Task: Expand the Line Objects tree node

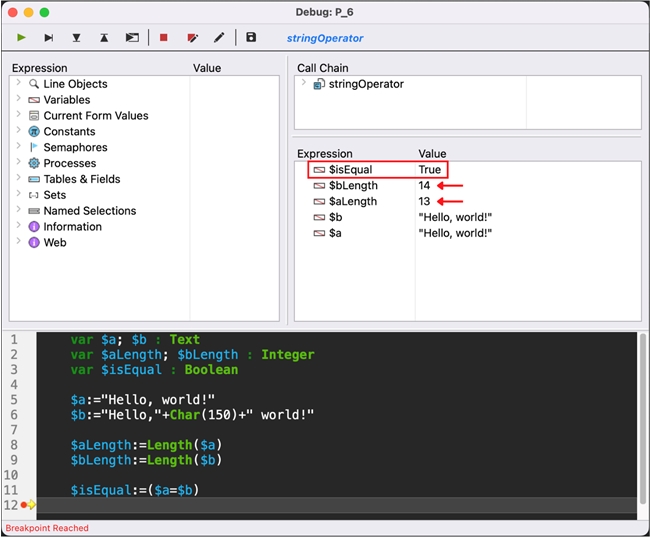Action: (x=19, y=84)
